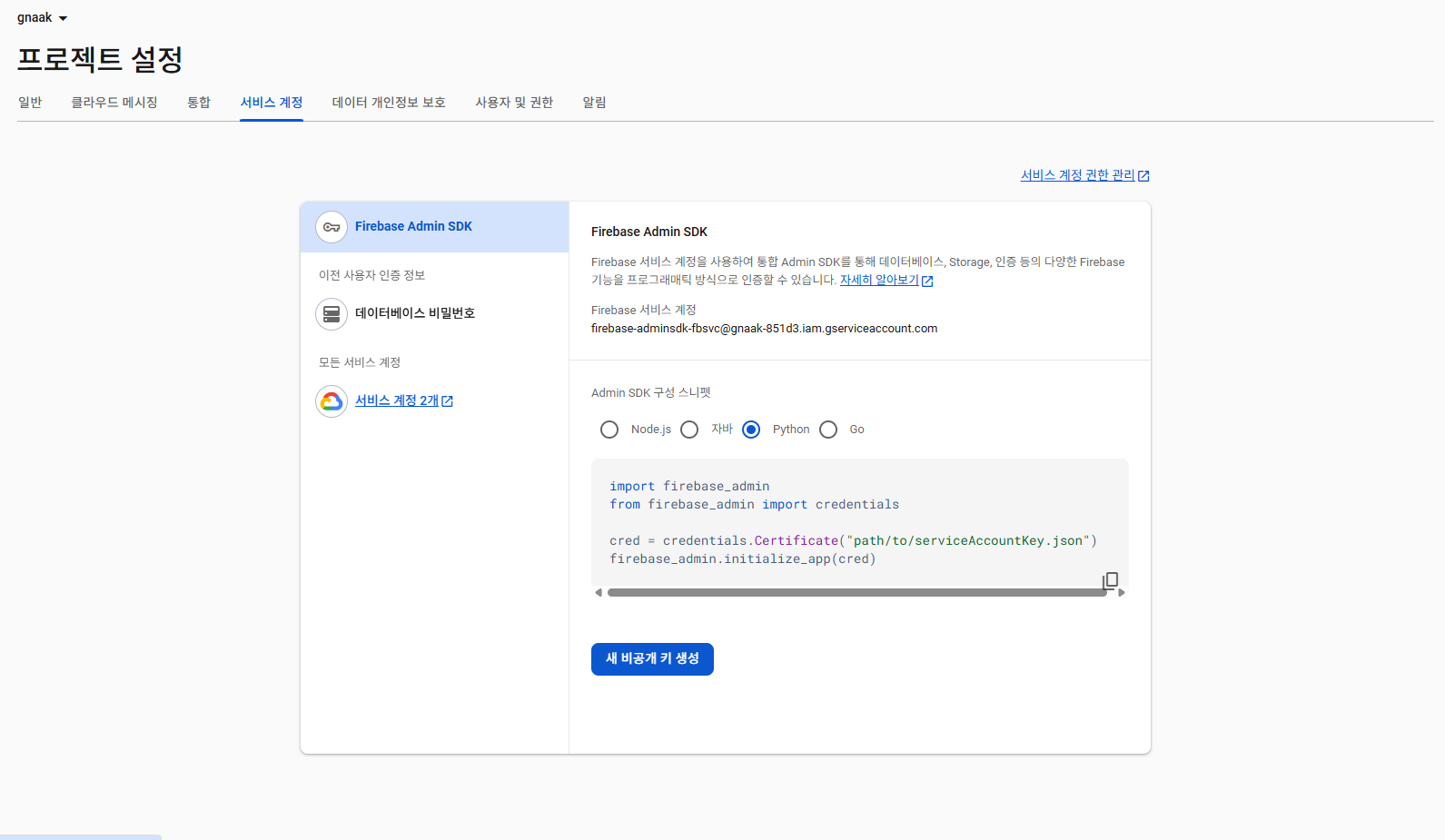Click the 'firebase_admin.initialize_app(cred)' code line
The image size is (1445, 840).
pyautogui.click(x=743, y=559)
